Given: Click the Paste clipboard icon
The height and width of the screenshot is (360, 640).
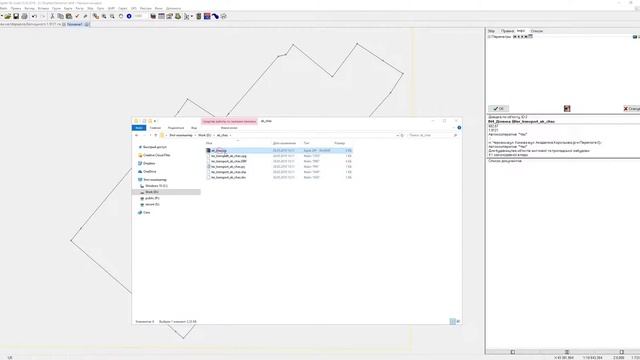Looking at the screenshot, I should (x=69, y=16).
